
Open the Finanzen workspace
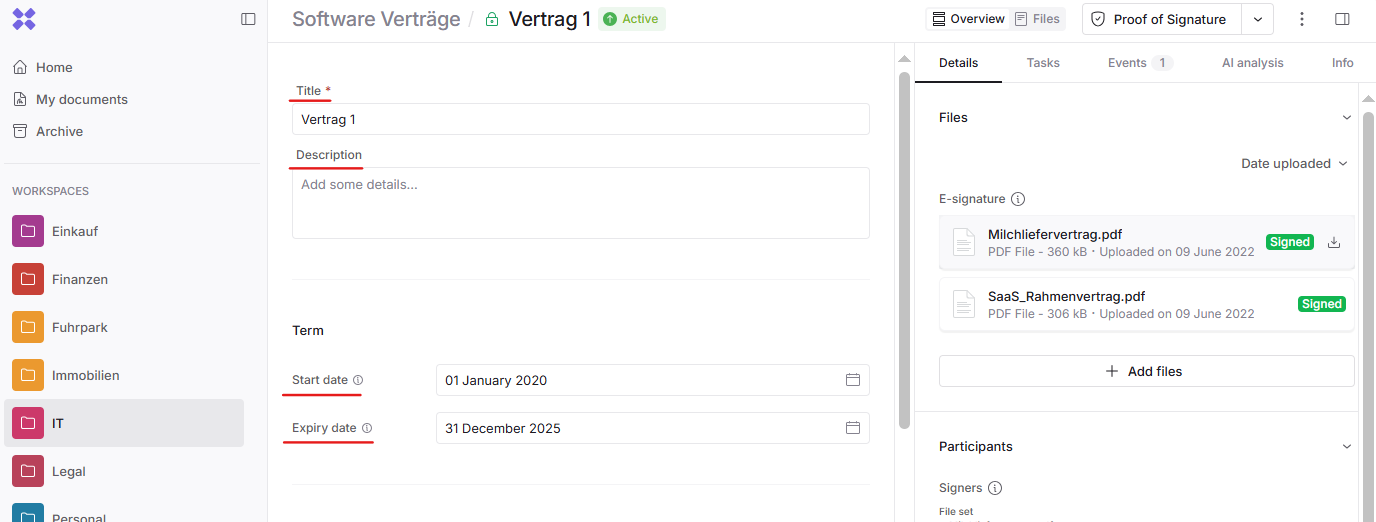point(80,279)
